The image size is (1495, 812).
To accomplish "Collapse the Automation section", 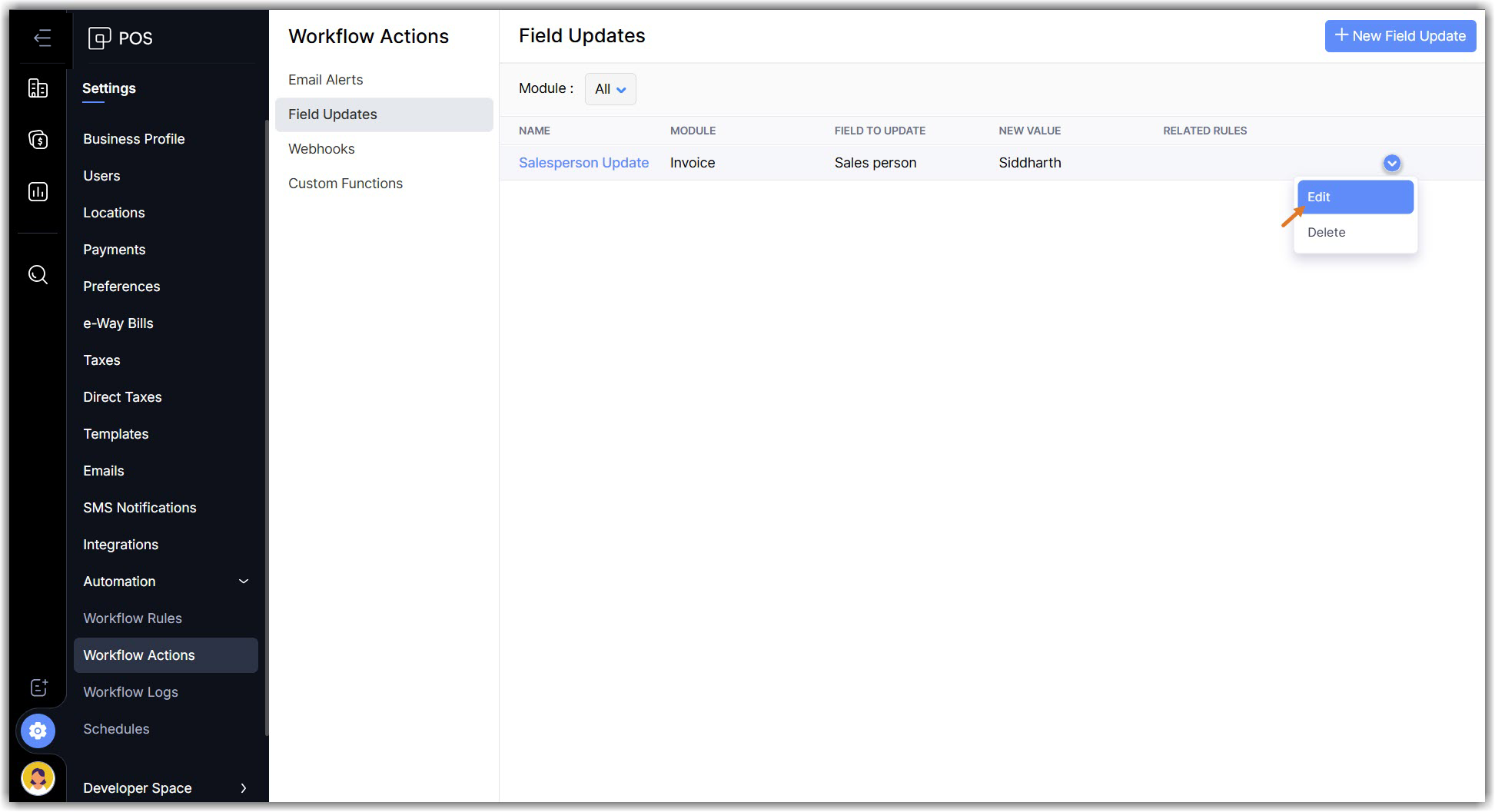I will point(243,582).
